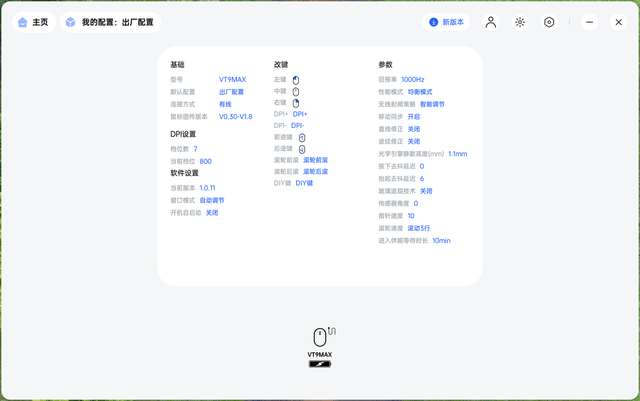Click the model value VT9MAX
Screen dimensions: 640x401
click(233, 80)
